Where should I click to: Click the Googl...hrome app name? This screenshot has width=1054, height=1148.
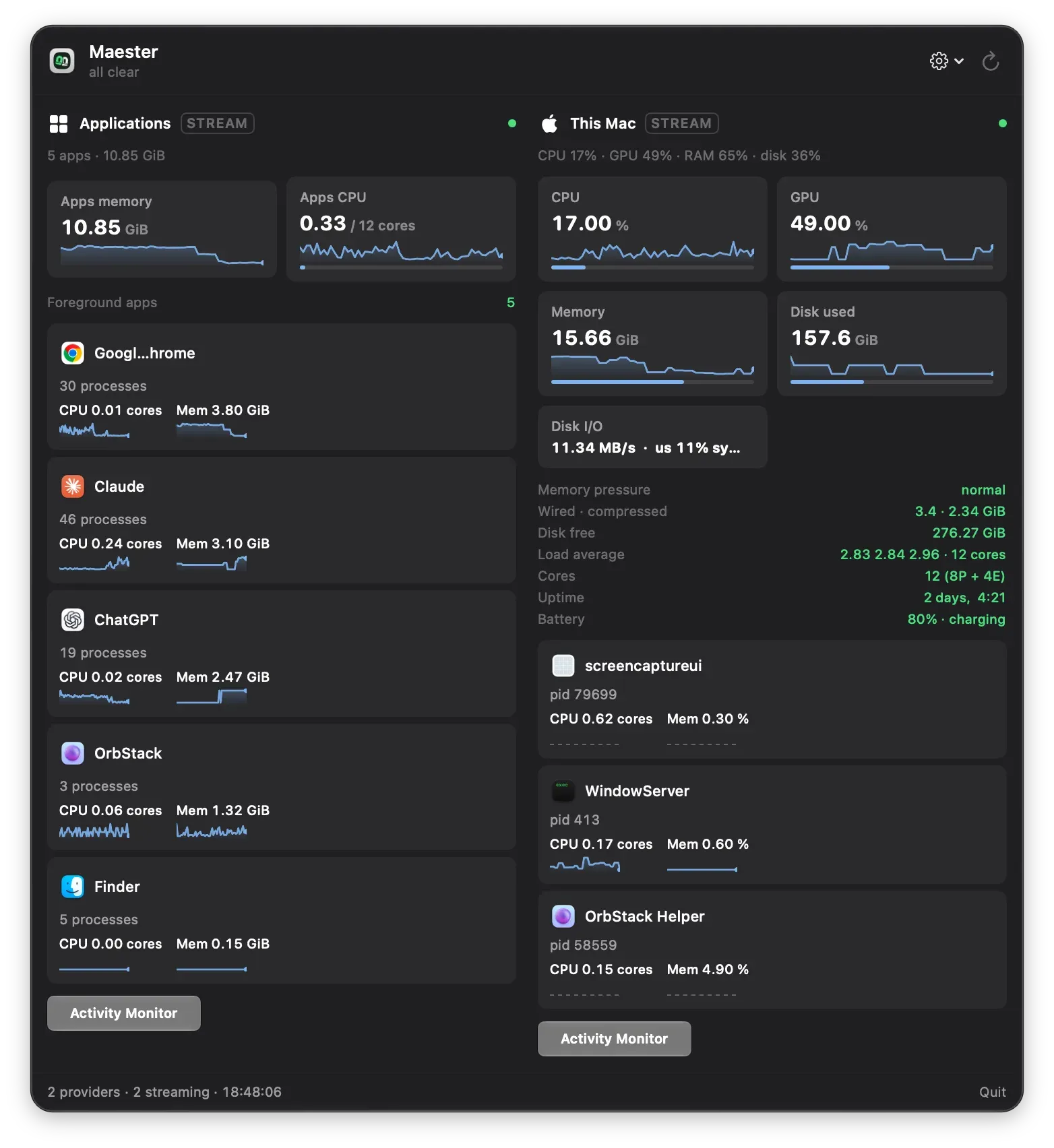(x=145, y=353)
